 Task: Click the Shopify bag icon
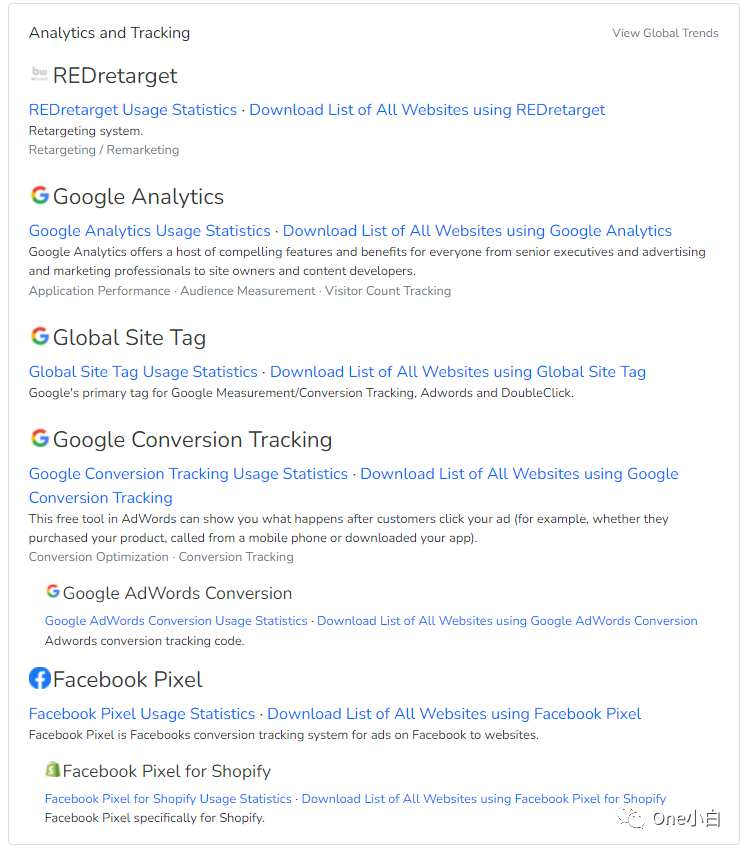point(53,770)
